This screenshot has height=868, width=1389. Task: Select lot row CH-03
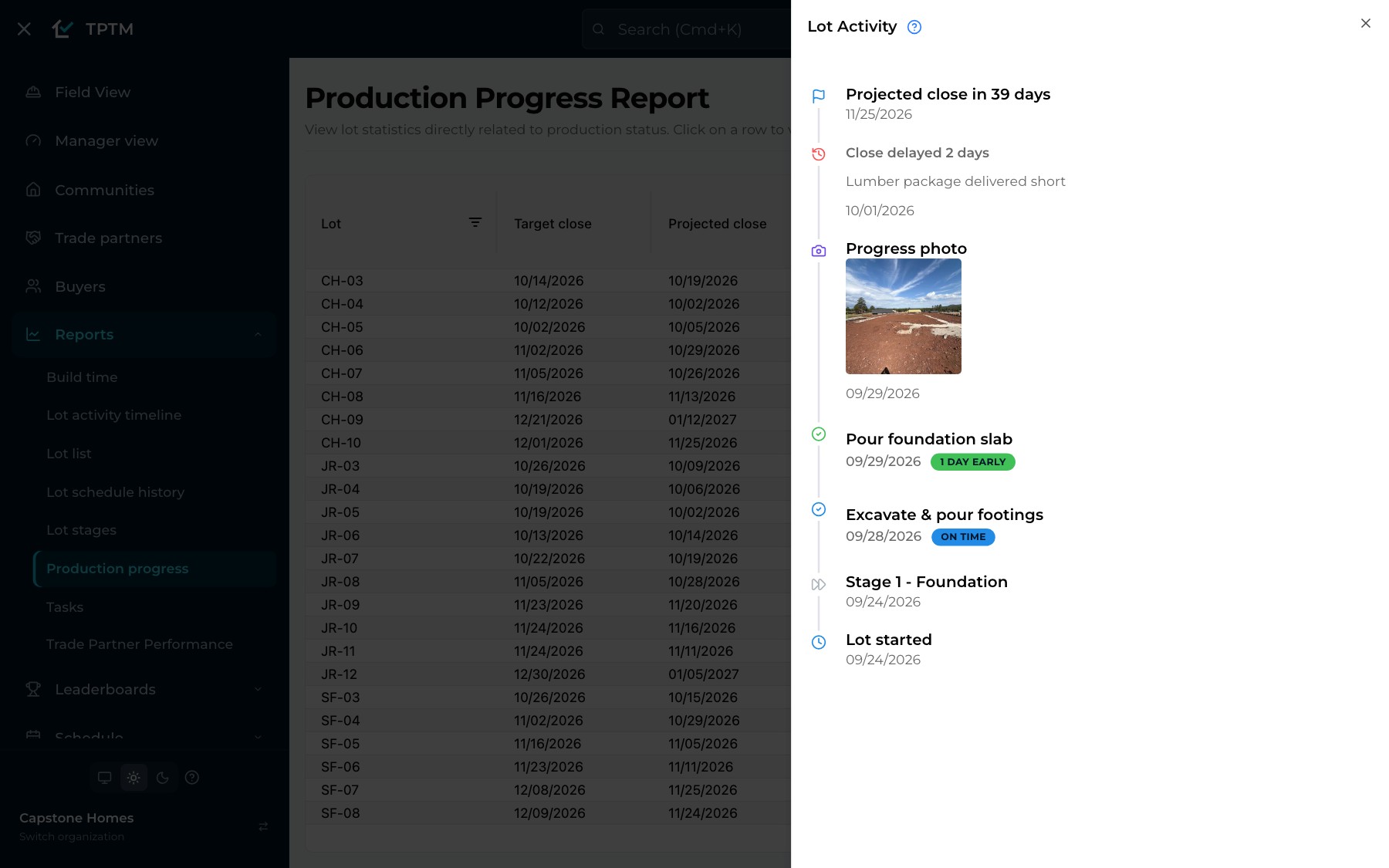548,281
